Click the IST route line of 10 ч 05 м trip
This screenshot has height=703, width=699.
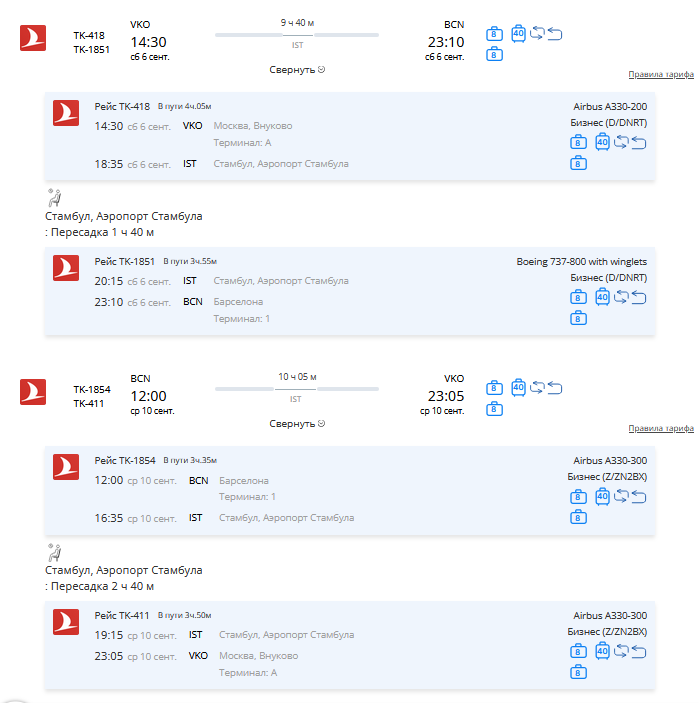297,389
